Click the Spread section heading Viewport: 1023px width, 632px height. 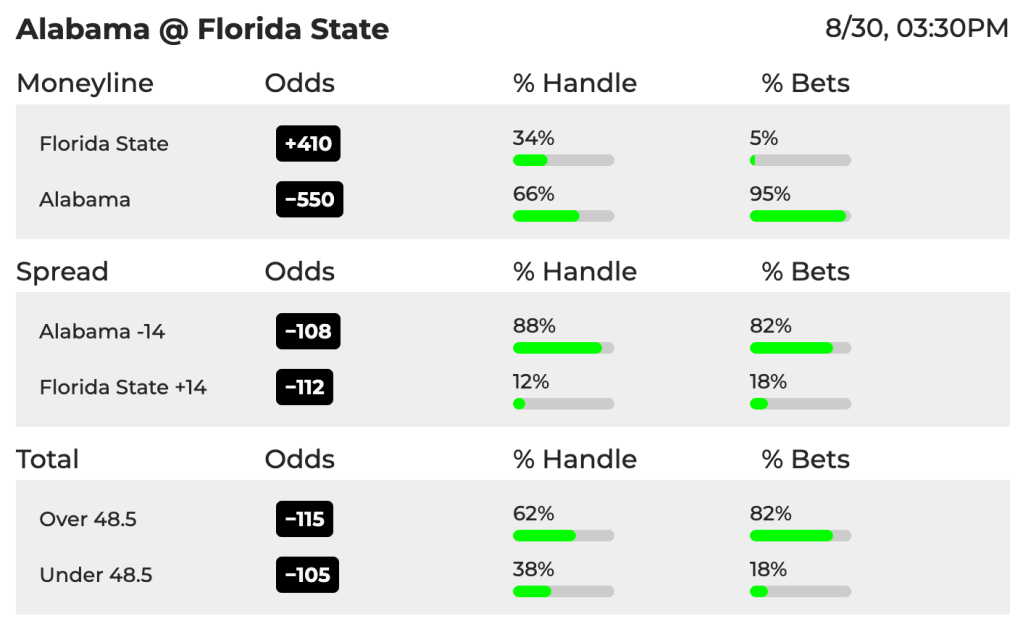[x=62, y=272]
